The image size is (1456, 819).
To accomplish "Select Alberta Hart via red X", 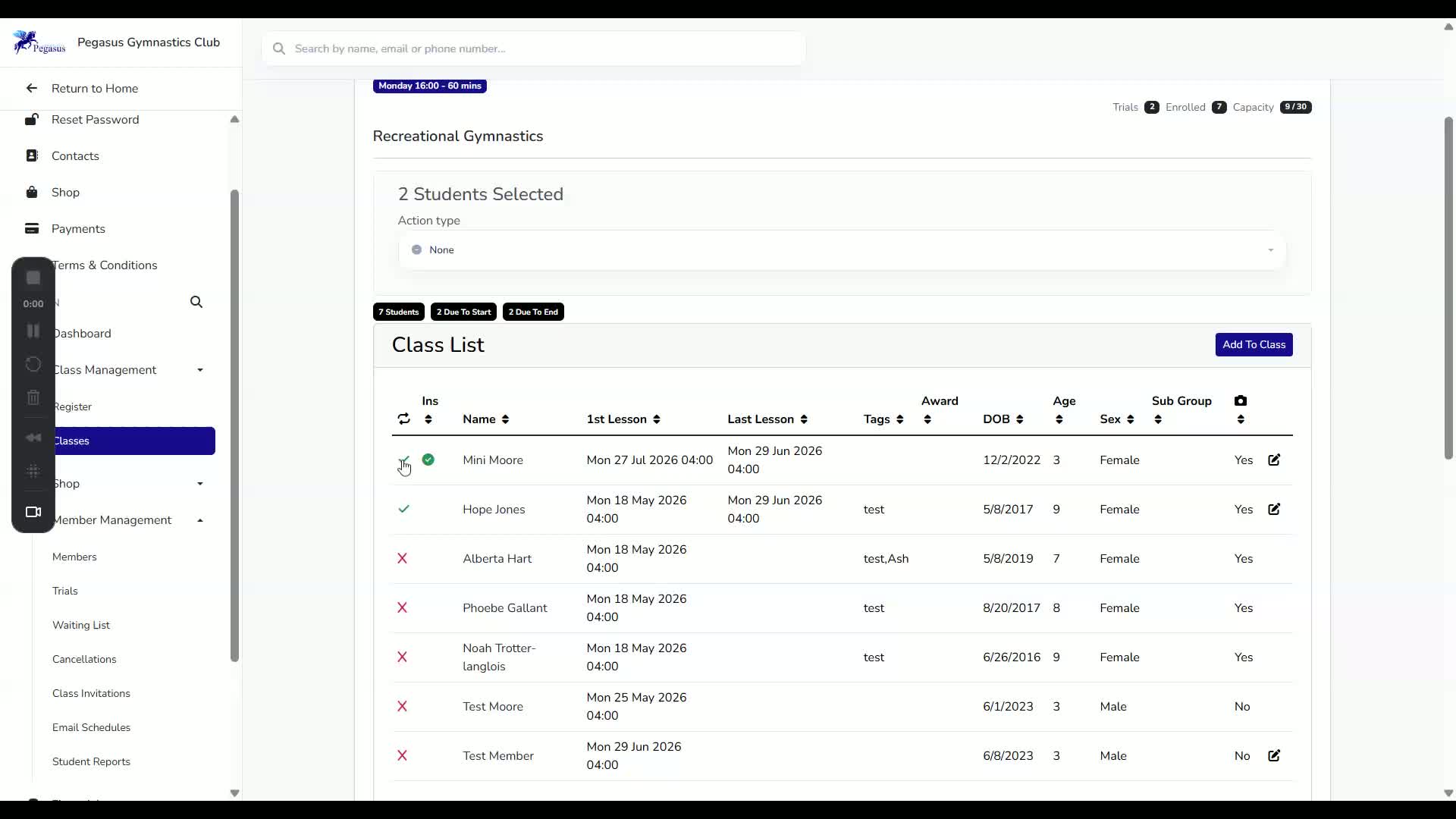I will tap(403, 558).
